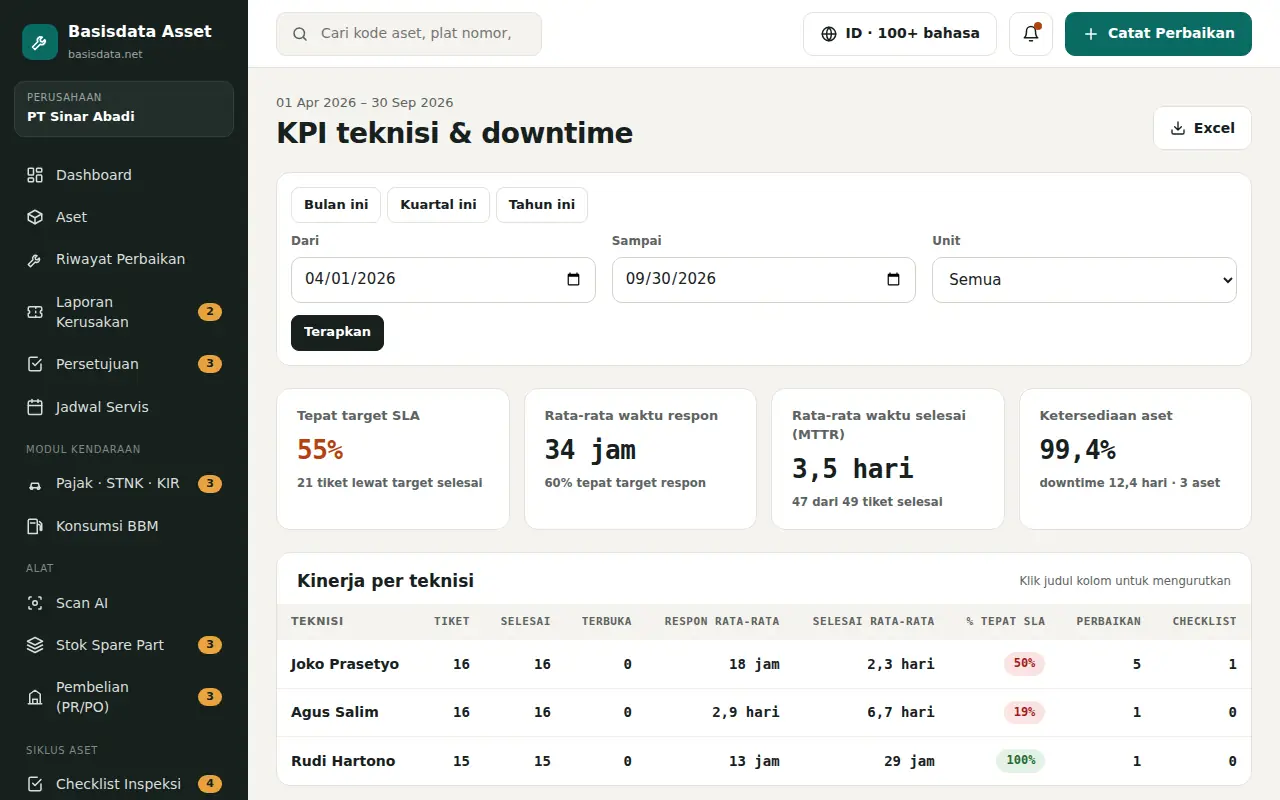Click the globe language icon
The width and height of the screenshot is (1280, 800).
click(829, 34)
